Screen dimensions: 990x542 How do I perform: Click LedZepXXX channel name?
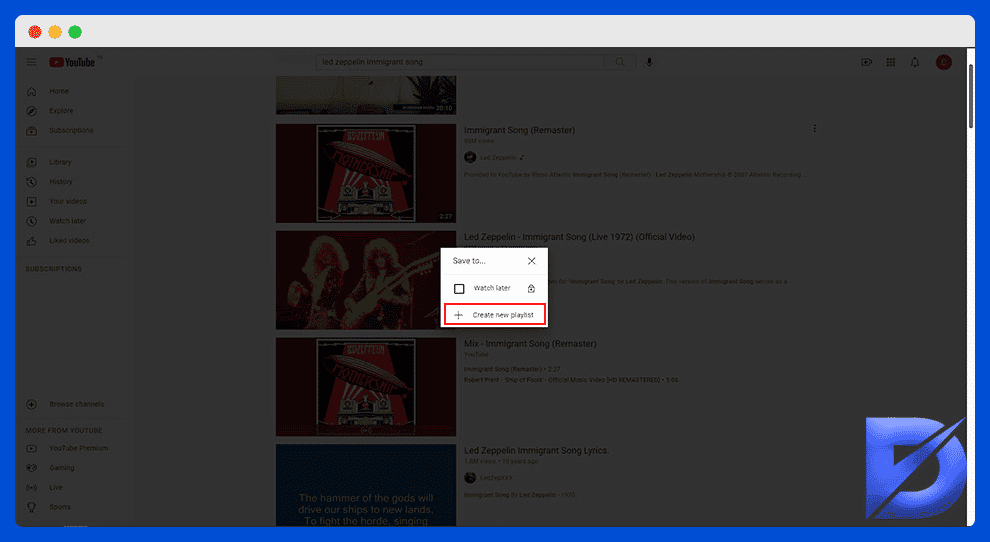click(x=496, y=478)
